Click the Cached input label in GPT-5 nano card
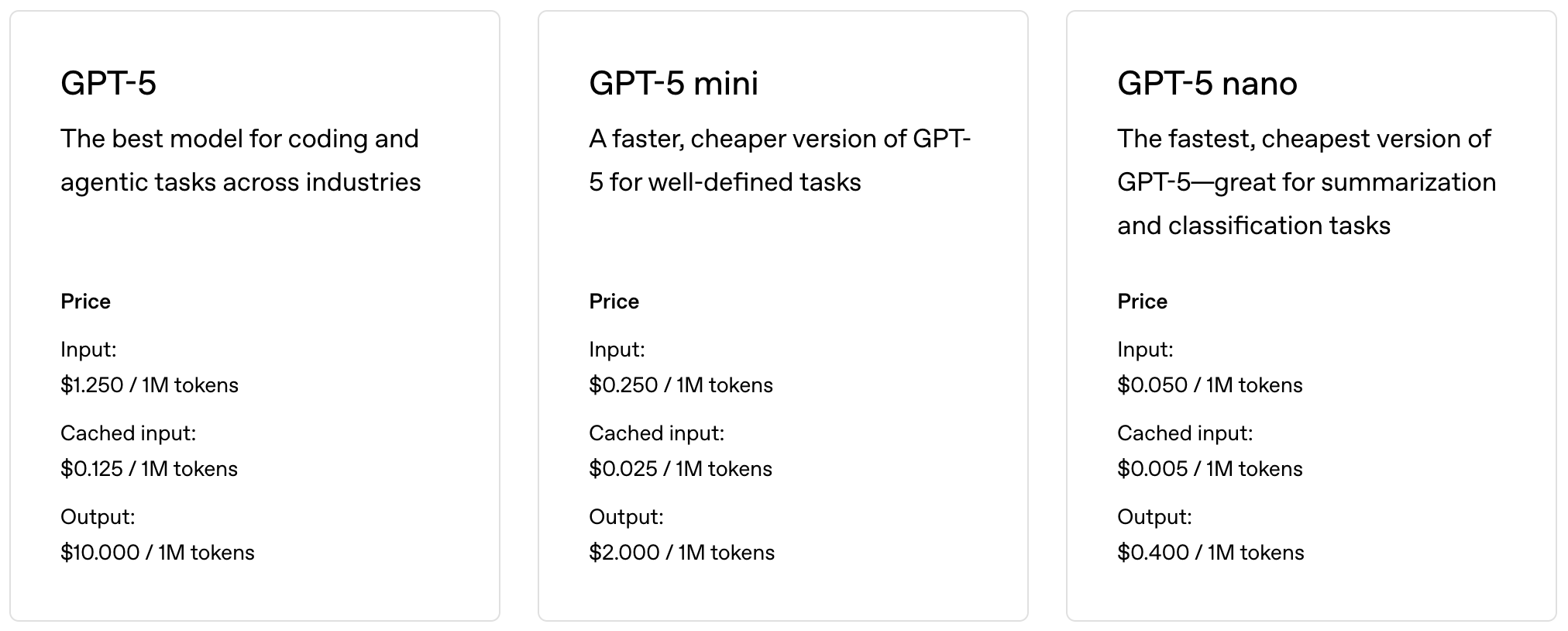 (1185, 433)
